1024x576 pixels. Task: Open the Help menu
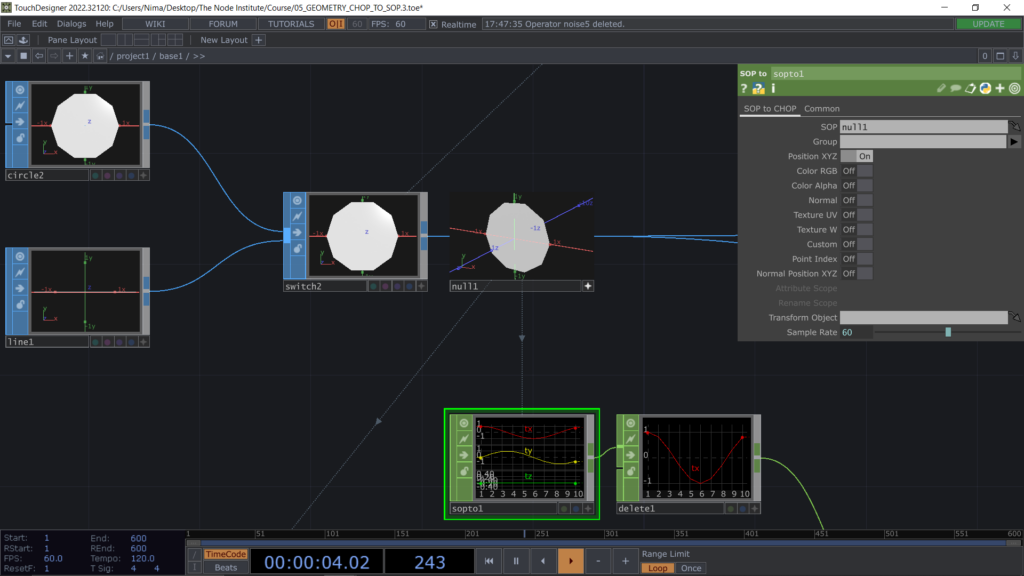point(104,24)
